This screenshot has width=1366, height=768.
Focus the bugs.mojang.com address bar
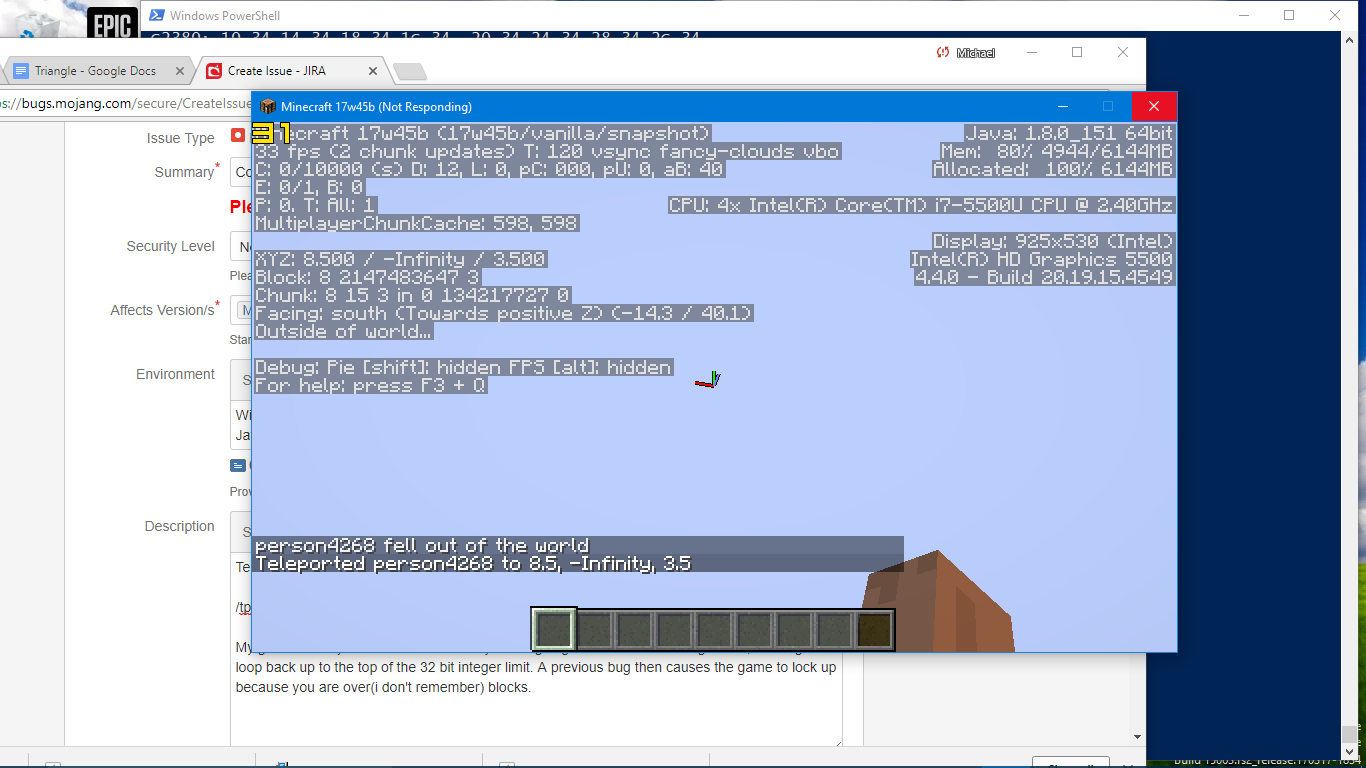125,103
